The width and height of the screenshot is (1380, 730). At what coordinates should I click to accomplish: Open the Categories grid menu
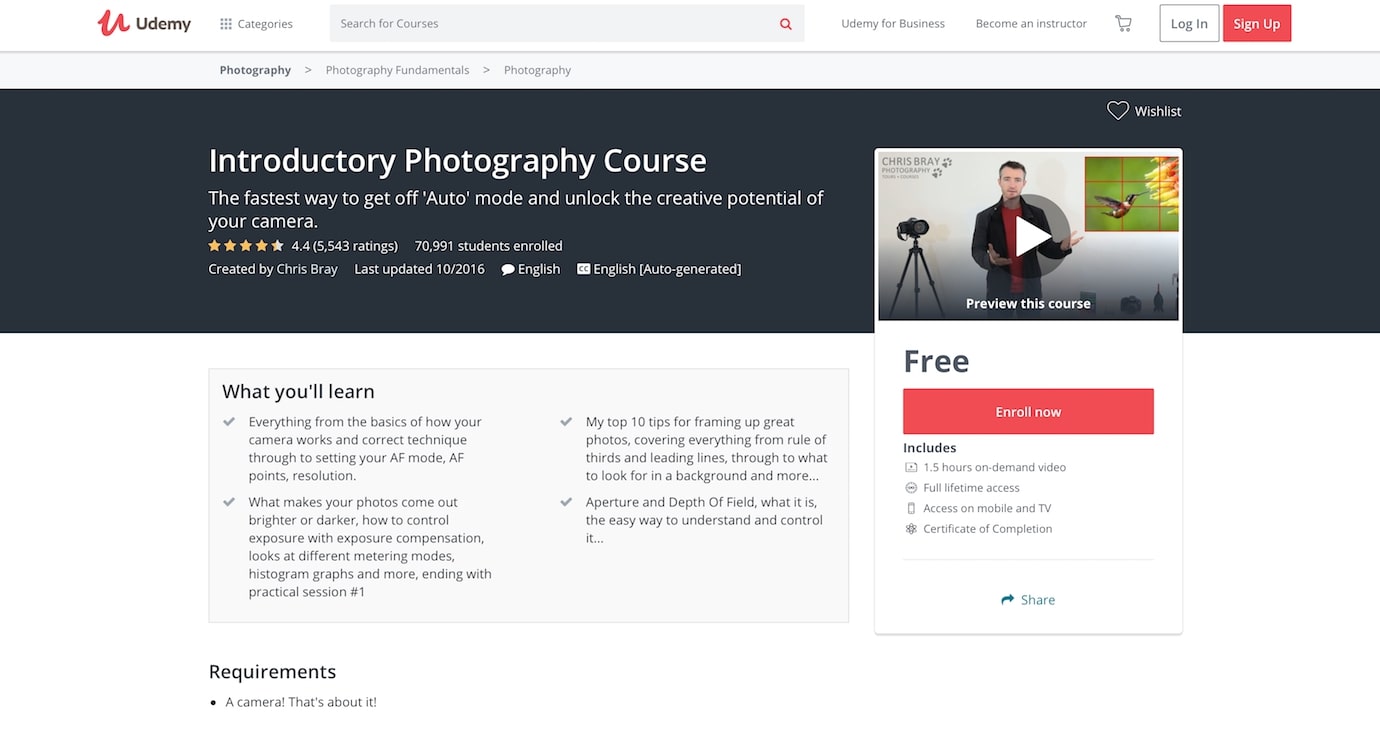pyautogui.click(x=256, y=24)
